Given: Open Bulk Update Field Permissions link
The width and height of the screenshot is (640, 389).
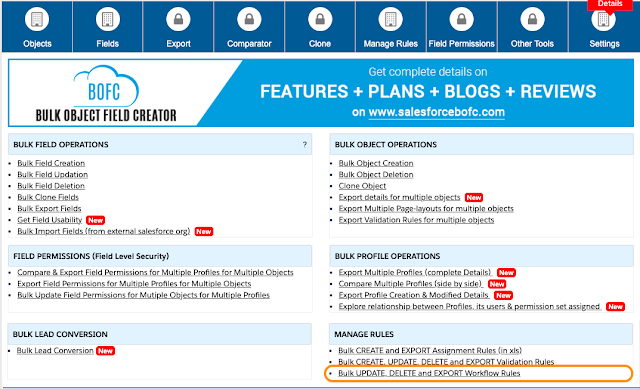Looking at the screenshot, I should click(143, 295).
